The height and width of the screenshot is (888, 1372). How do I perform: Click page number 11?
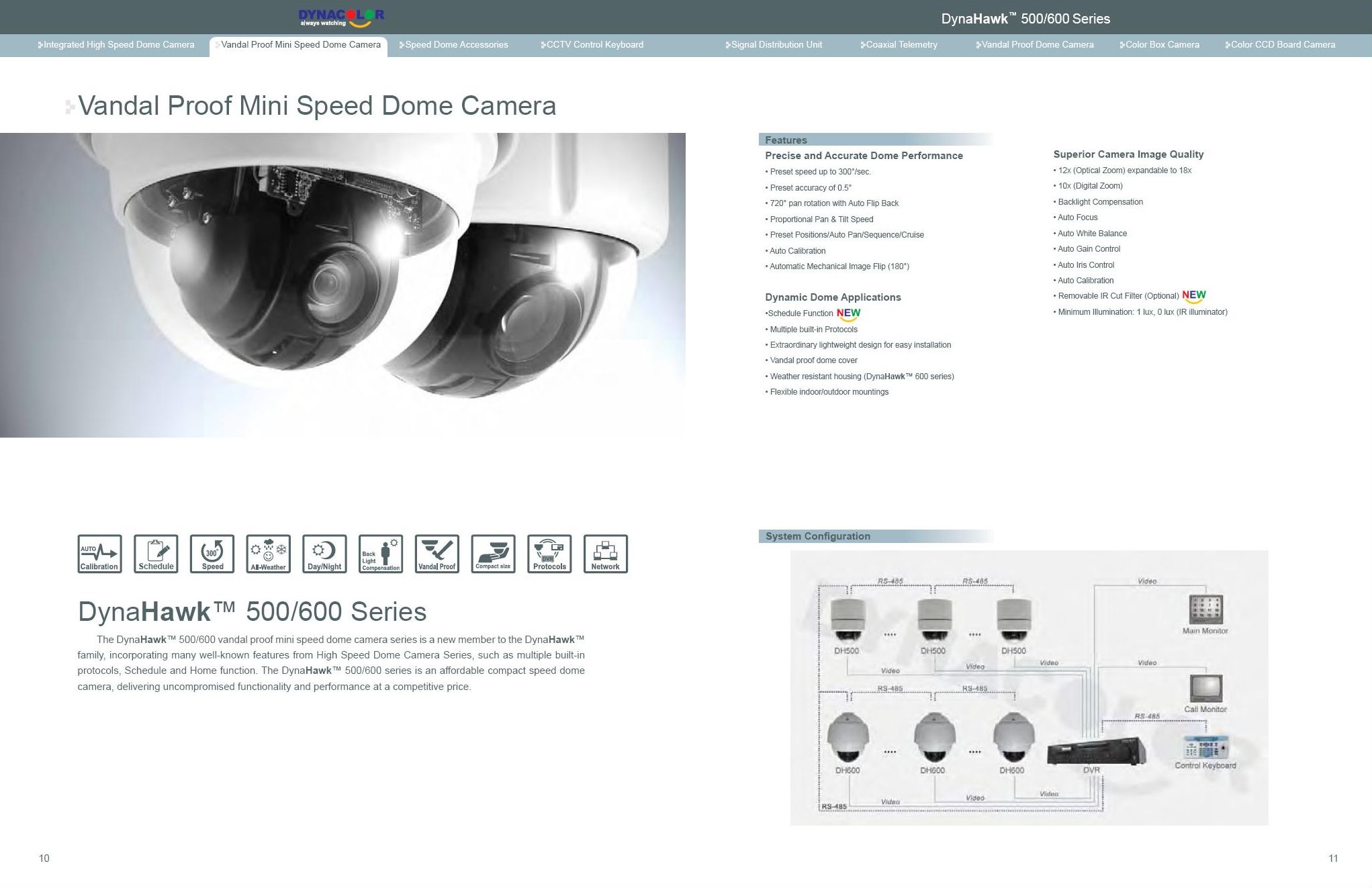[x=1334, y=858]
